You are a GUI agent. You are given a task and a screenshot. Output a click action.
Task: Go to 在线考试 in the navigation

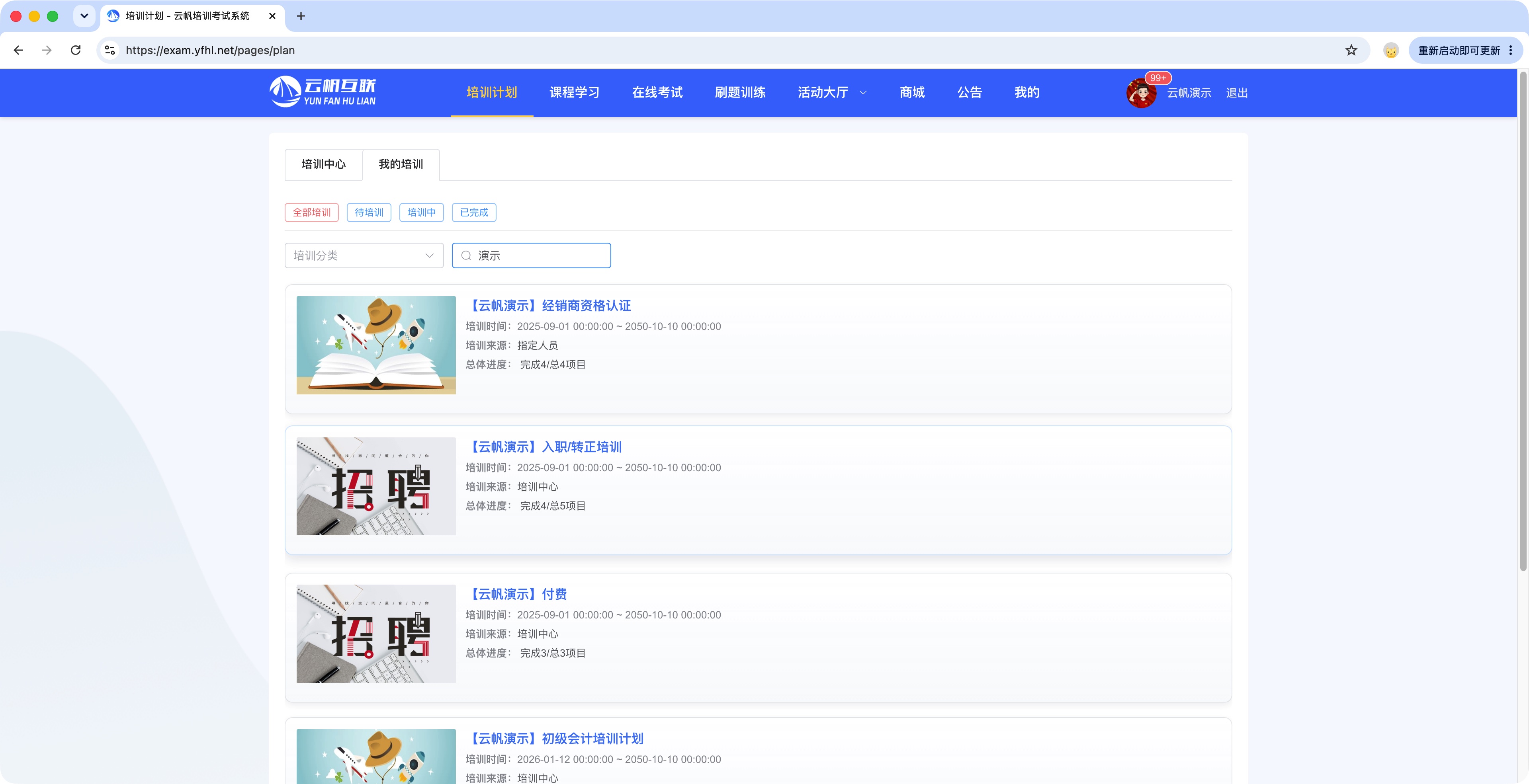pyautogui.click(x=657, y=92)
